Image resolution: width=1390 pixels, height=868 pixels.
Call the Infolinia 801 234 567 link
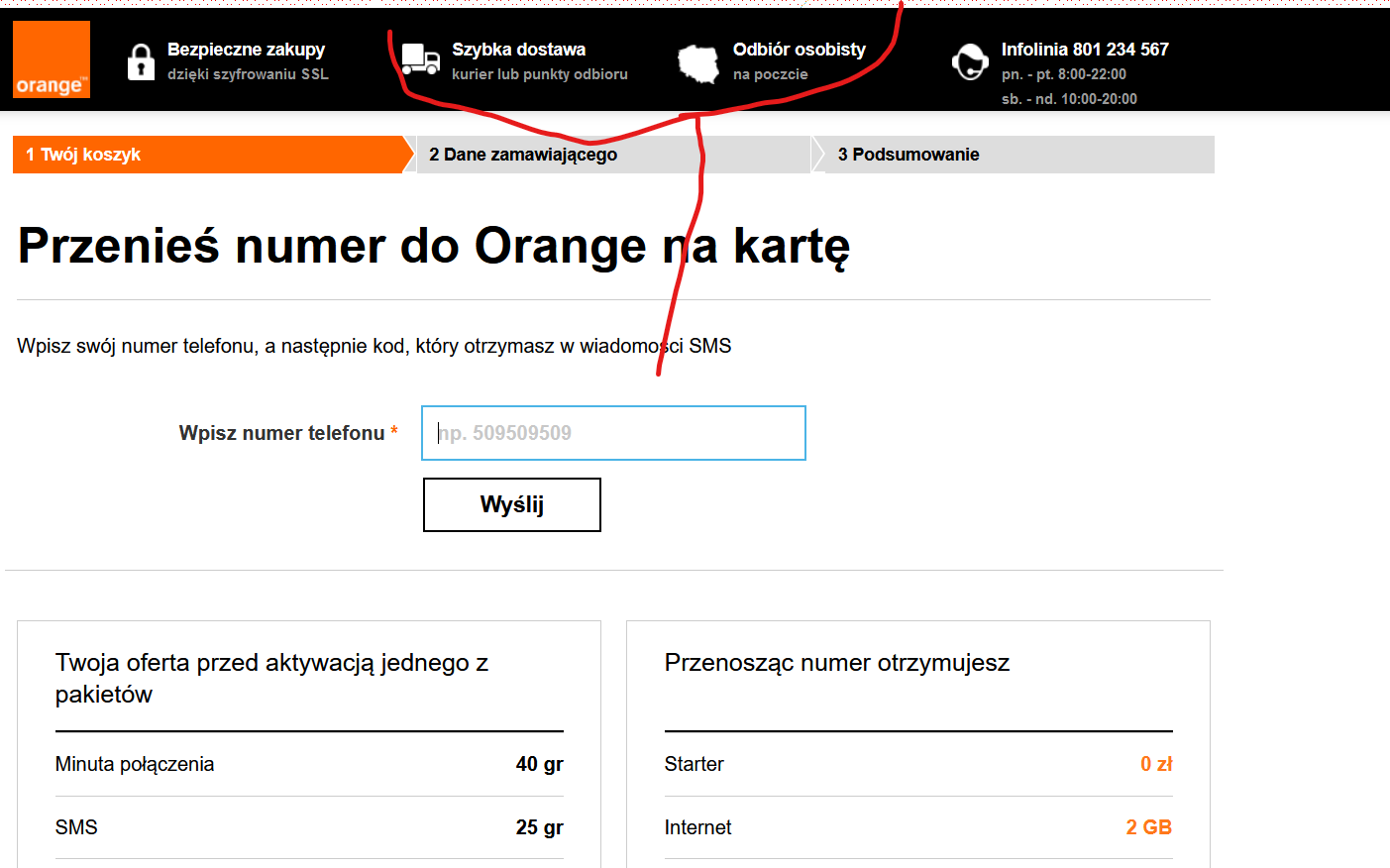pyautogui.click(x=1085, y=49)
